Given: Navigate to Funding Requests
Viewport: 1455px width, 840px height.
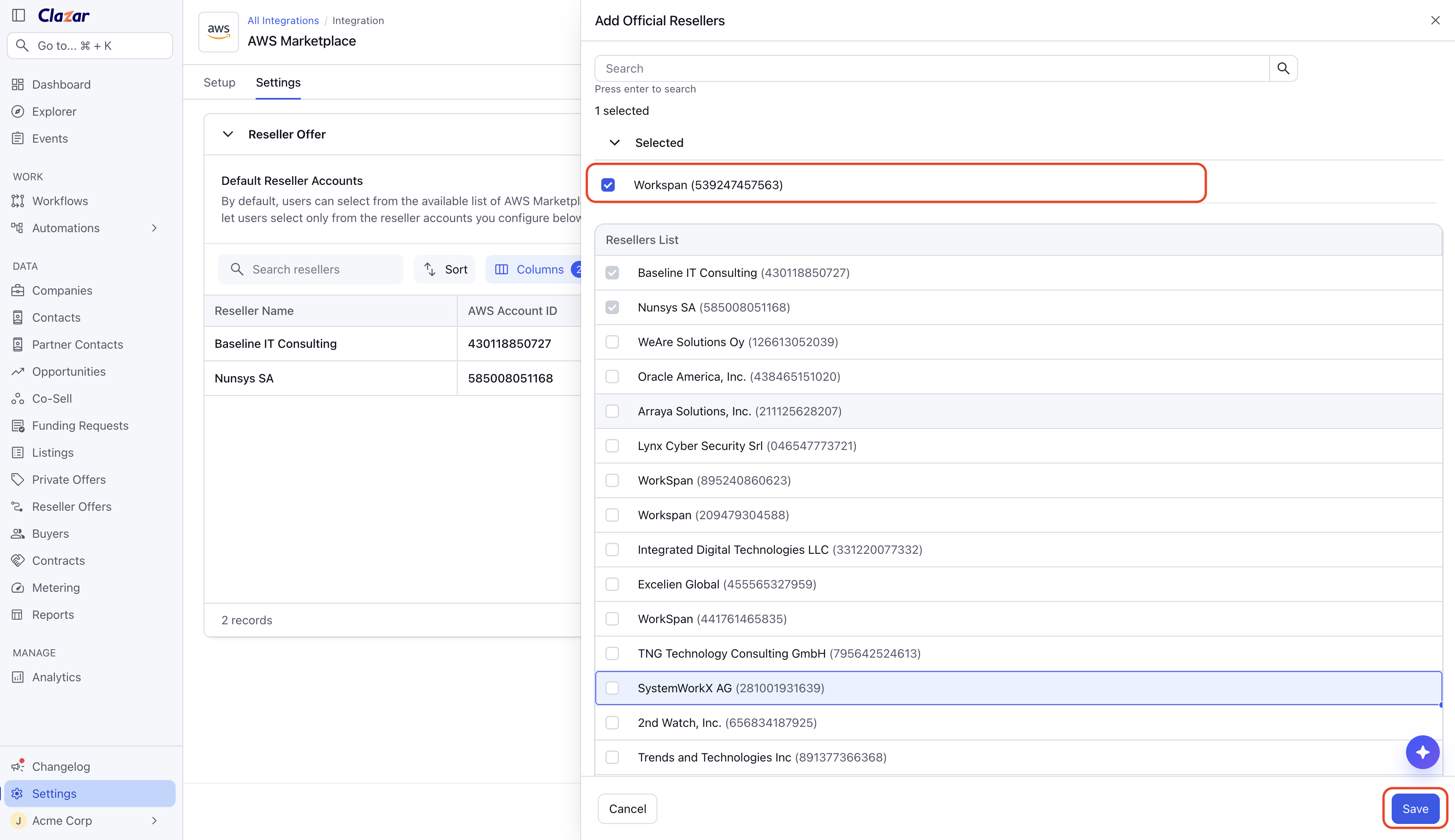Looking at the screenshot, I should (x=80, y=426).
